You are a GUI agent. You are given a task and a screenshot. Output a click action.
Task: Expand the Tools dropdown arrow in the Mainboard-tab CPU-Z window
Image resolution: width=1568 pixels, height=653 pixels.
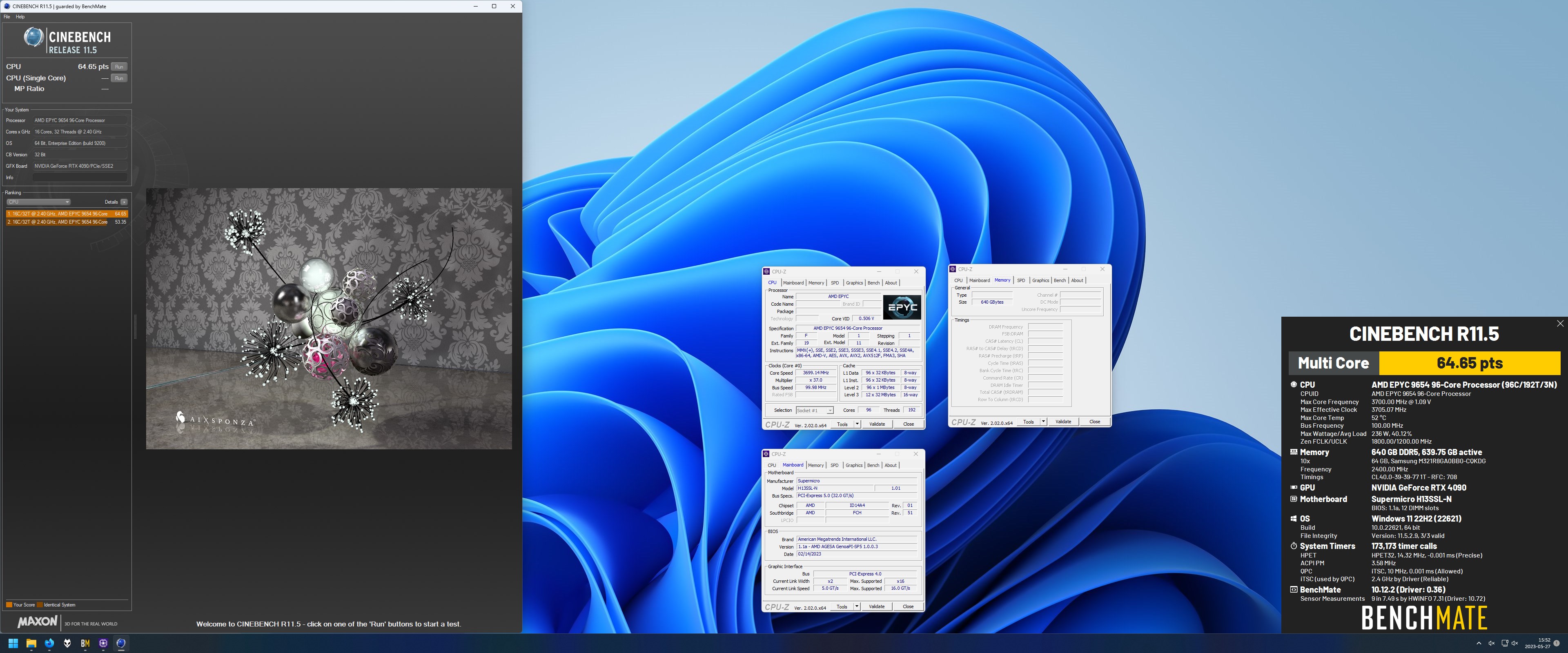(857, 607)
